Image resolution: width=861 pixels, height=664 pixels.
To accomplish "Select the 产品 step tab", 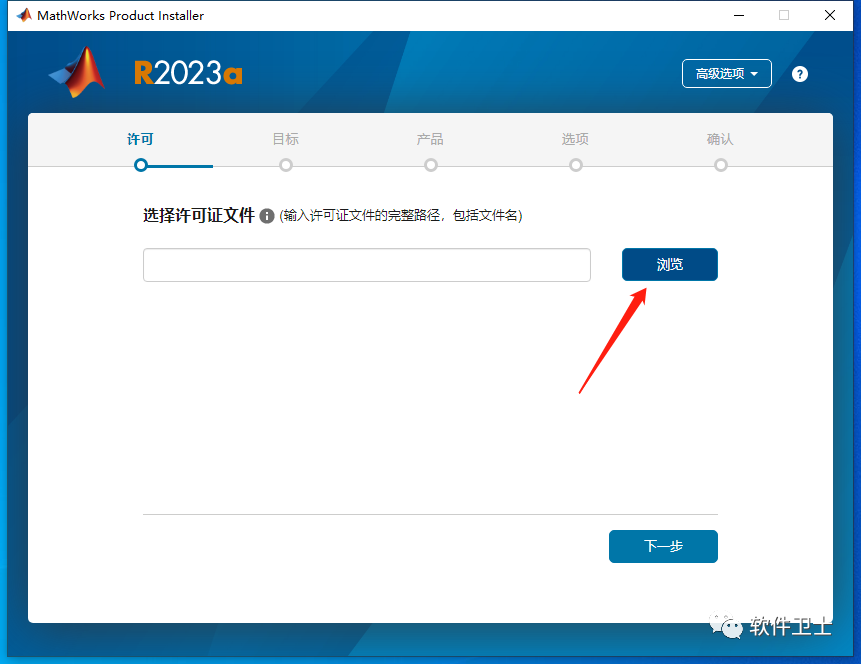I will (430, 139).
